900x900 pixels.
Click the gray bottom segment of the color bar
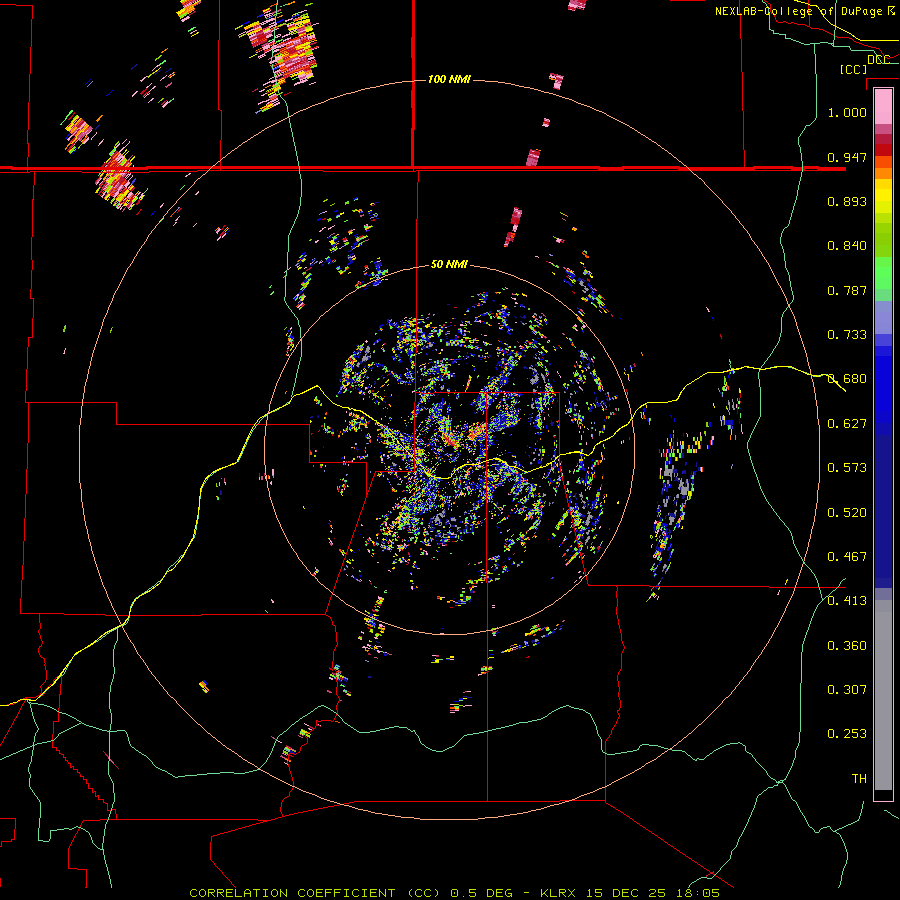pyautogui.click(x=883, y=695)
